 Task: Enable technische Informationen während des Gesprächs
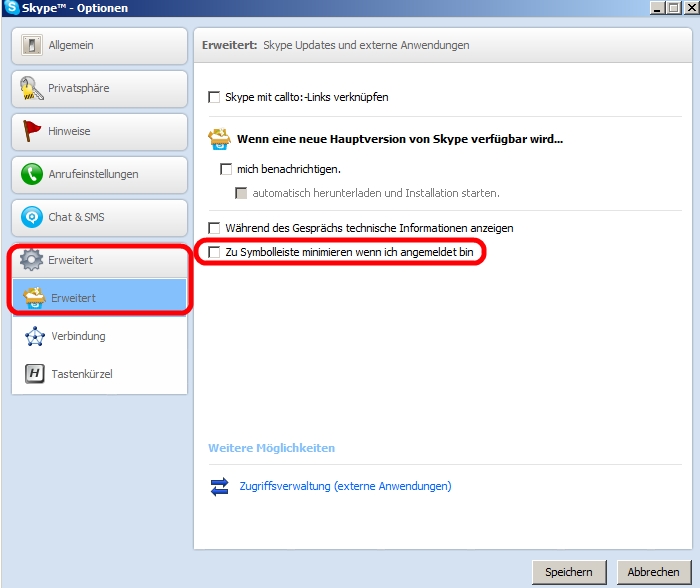coord(214,228)
